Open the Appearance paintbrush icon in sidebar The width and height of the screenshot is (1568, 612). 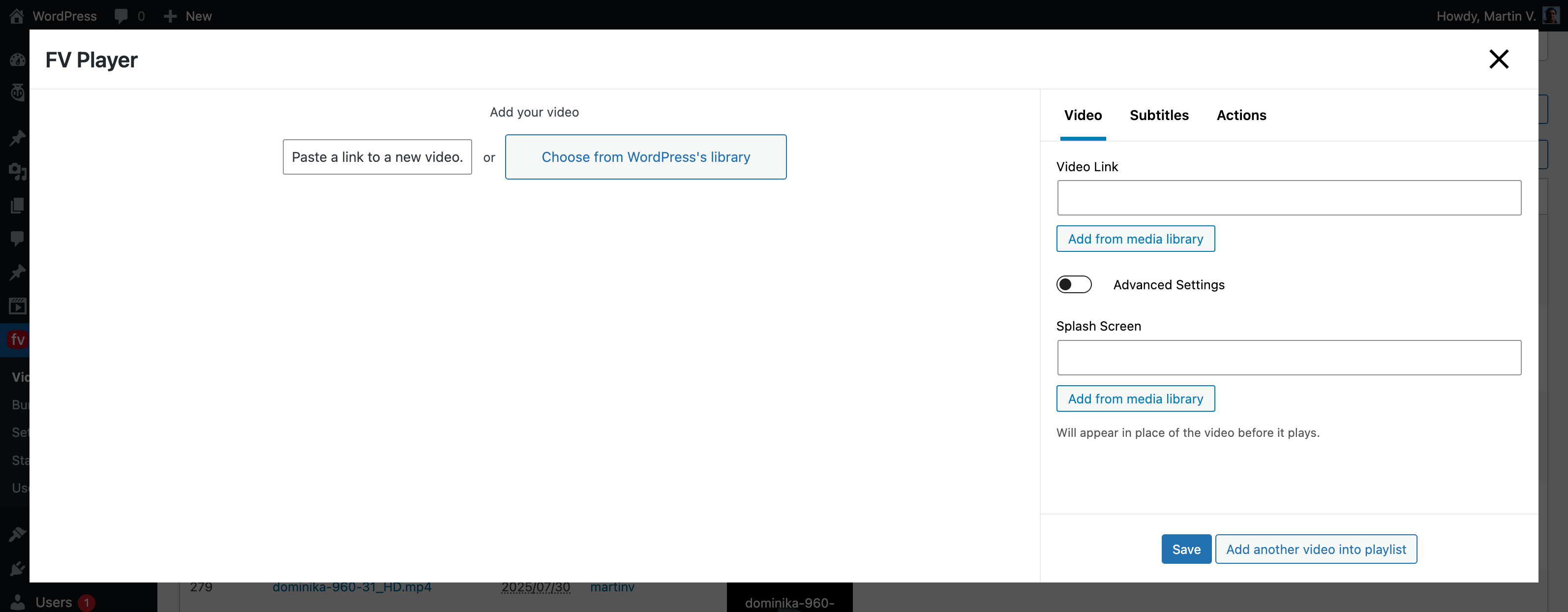(18, 534)
